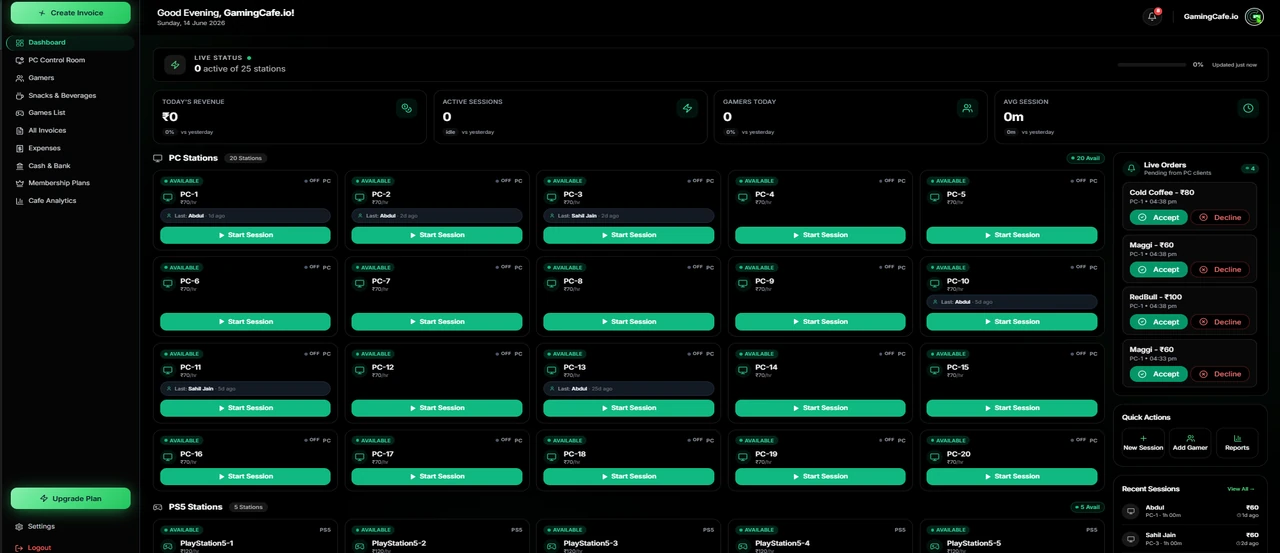Click the live status progress bar
Screen dimensions: 1280x553
[x=1152, y=65]
